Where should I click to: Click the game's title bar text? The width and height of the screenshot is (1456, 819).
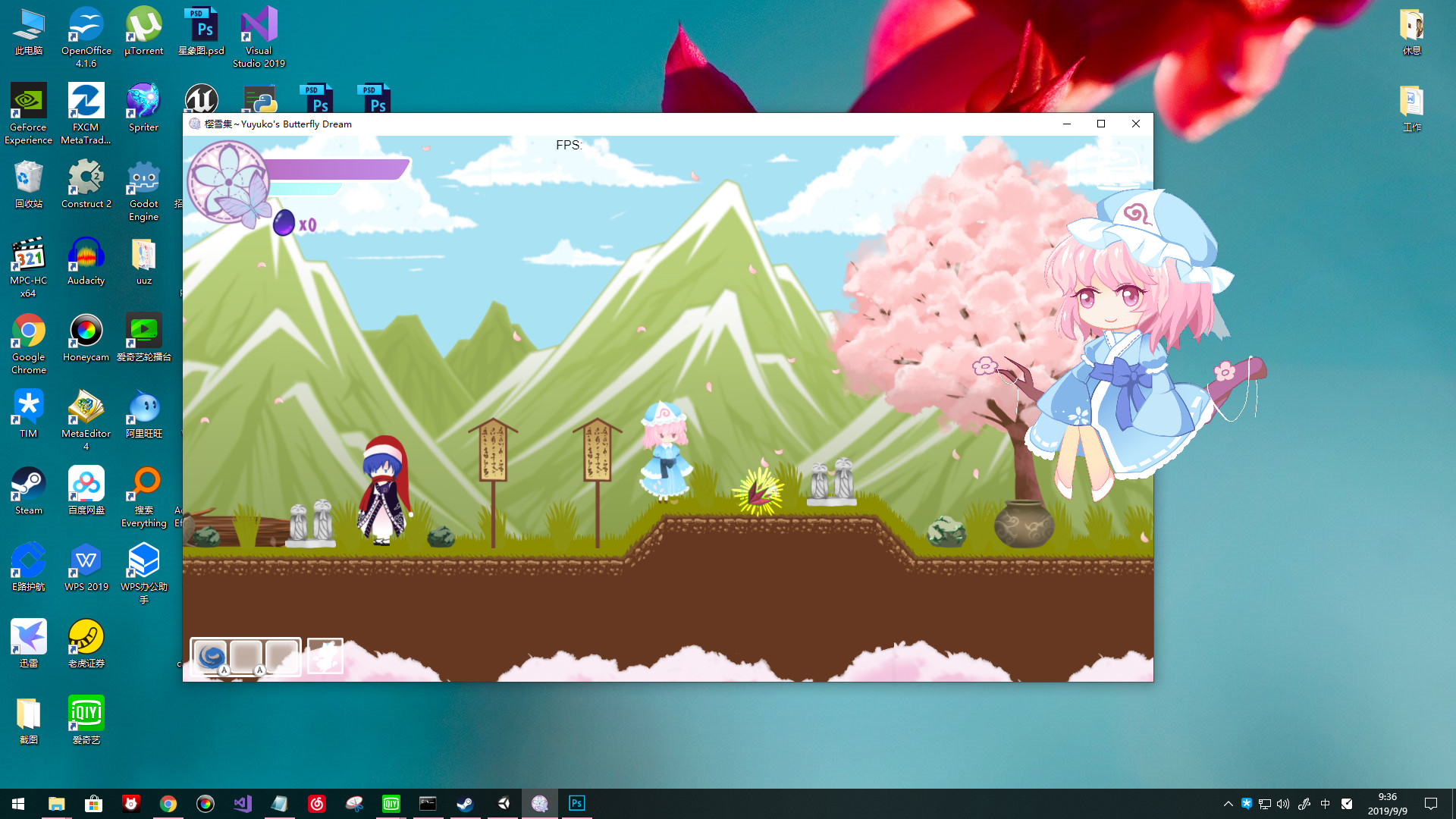pyautogui.click(x=277, y=124)
